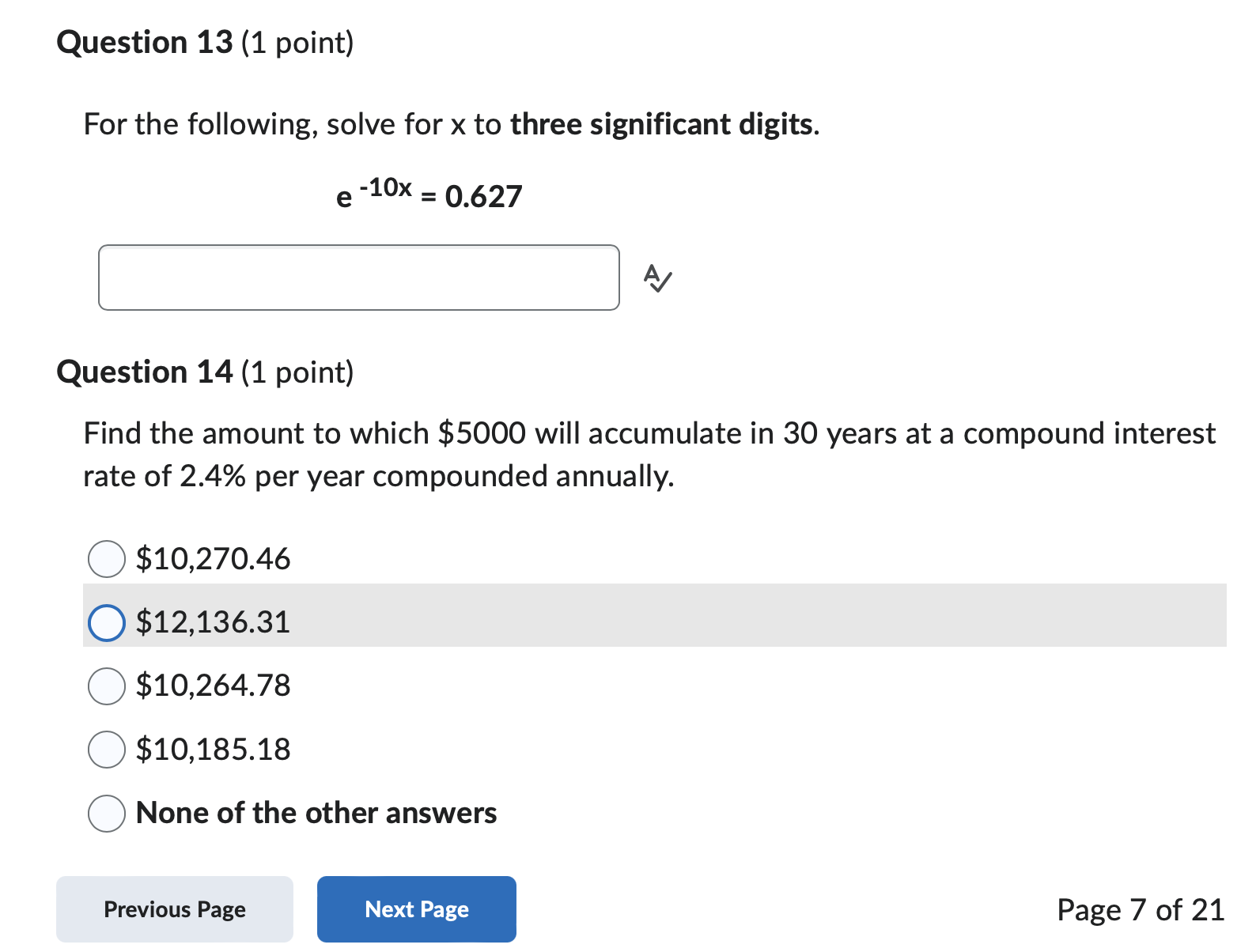The width and height of the screenshot is (1256, 952).
Task: Click the None of the other answers label text
Action: [x=316, y=813]
